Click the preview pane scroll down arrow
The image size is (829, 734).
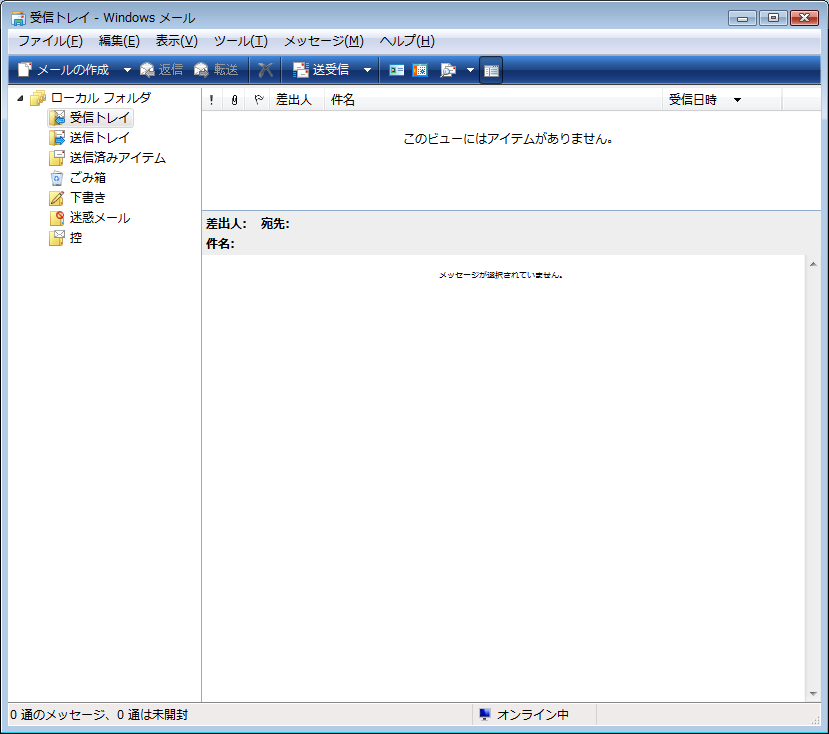pyautogui.click(x=813, y=694)
